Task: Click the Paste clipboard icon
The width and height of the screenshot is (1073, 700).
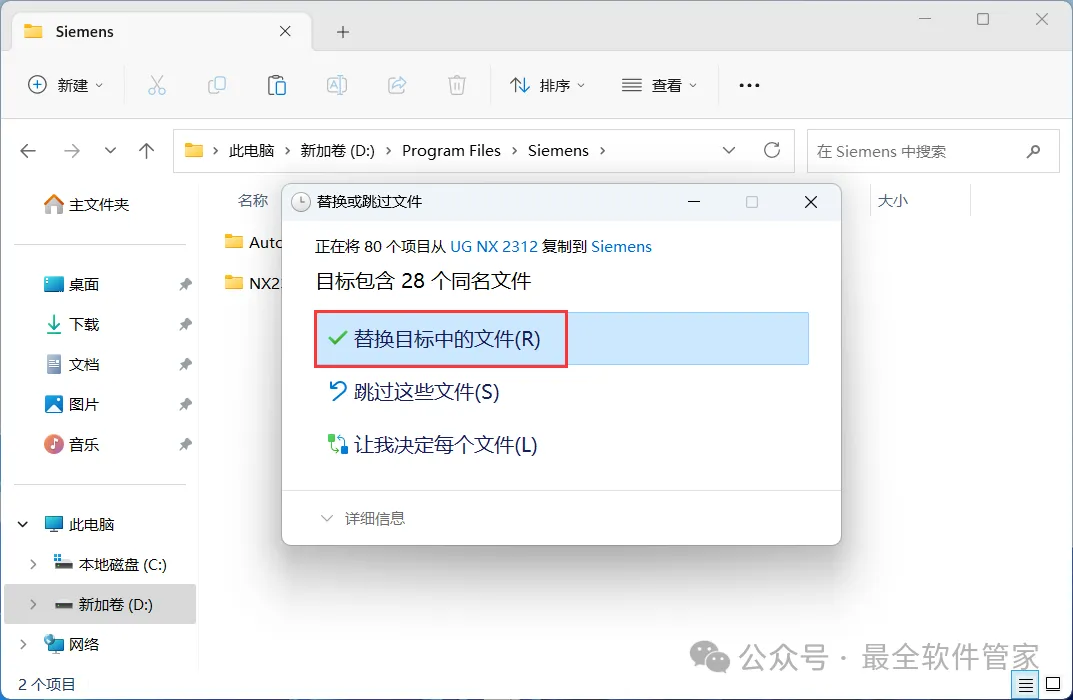Action: pos(276,86)
